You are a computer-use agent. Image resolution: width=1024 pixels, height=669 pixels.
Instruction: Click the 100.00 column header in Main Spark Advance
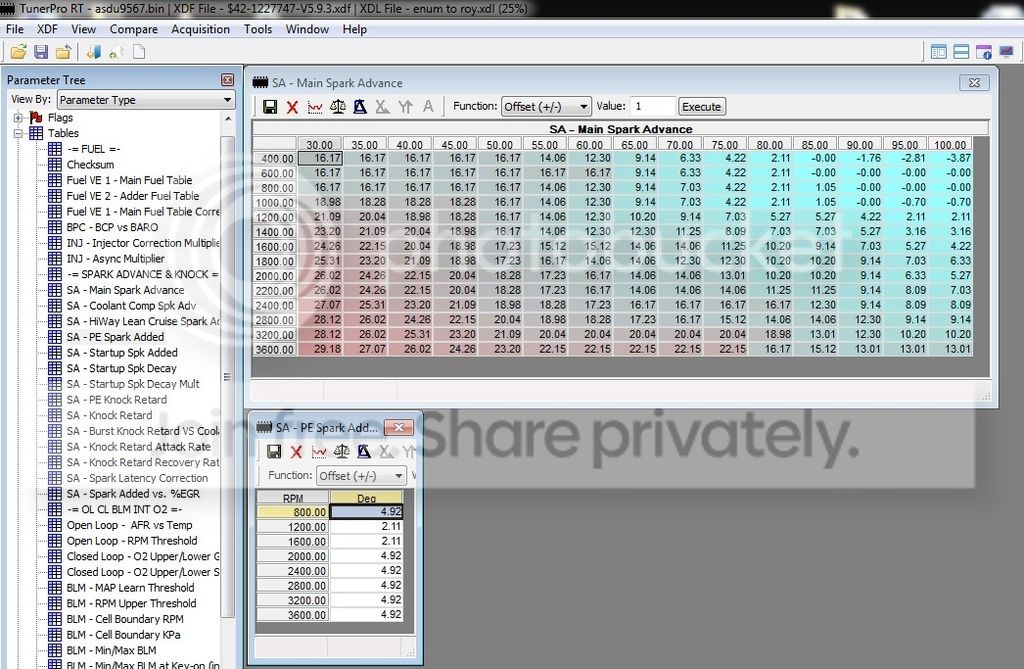(950, 144)
